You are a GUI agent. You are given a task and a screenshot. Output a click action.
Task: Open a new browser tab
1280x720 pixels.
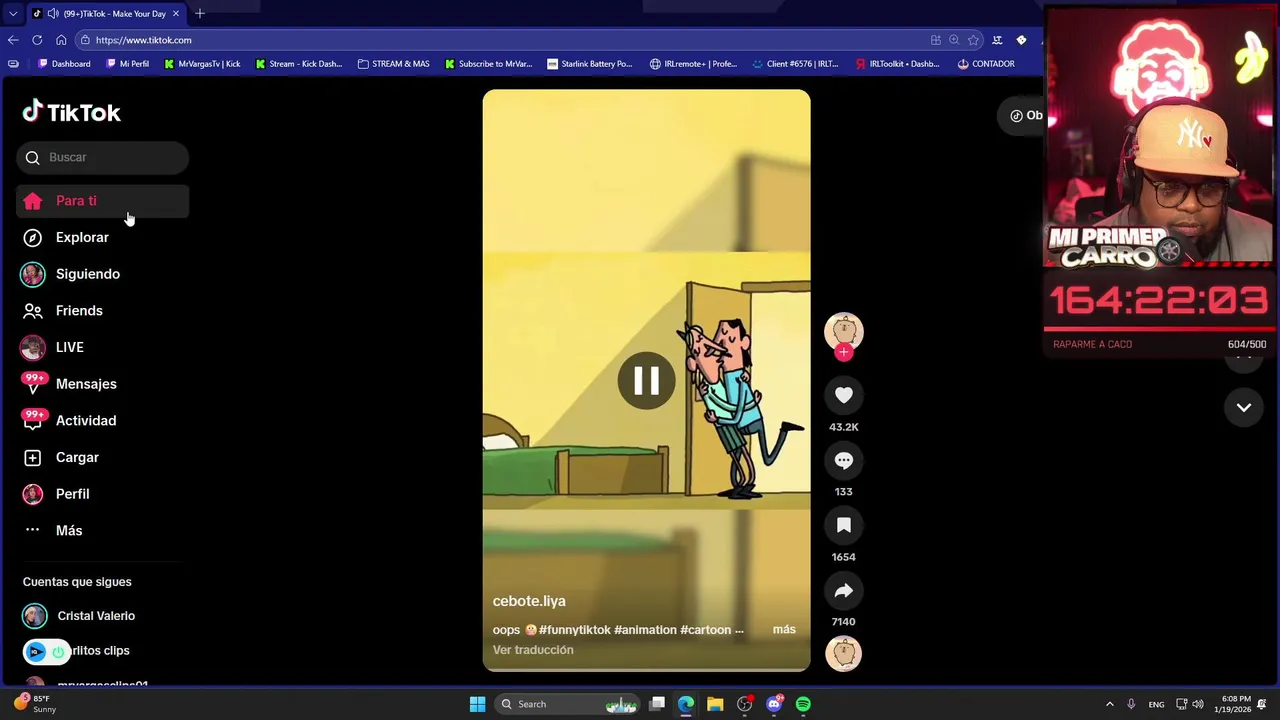200,14
